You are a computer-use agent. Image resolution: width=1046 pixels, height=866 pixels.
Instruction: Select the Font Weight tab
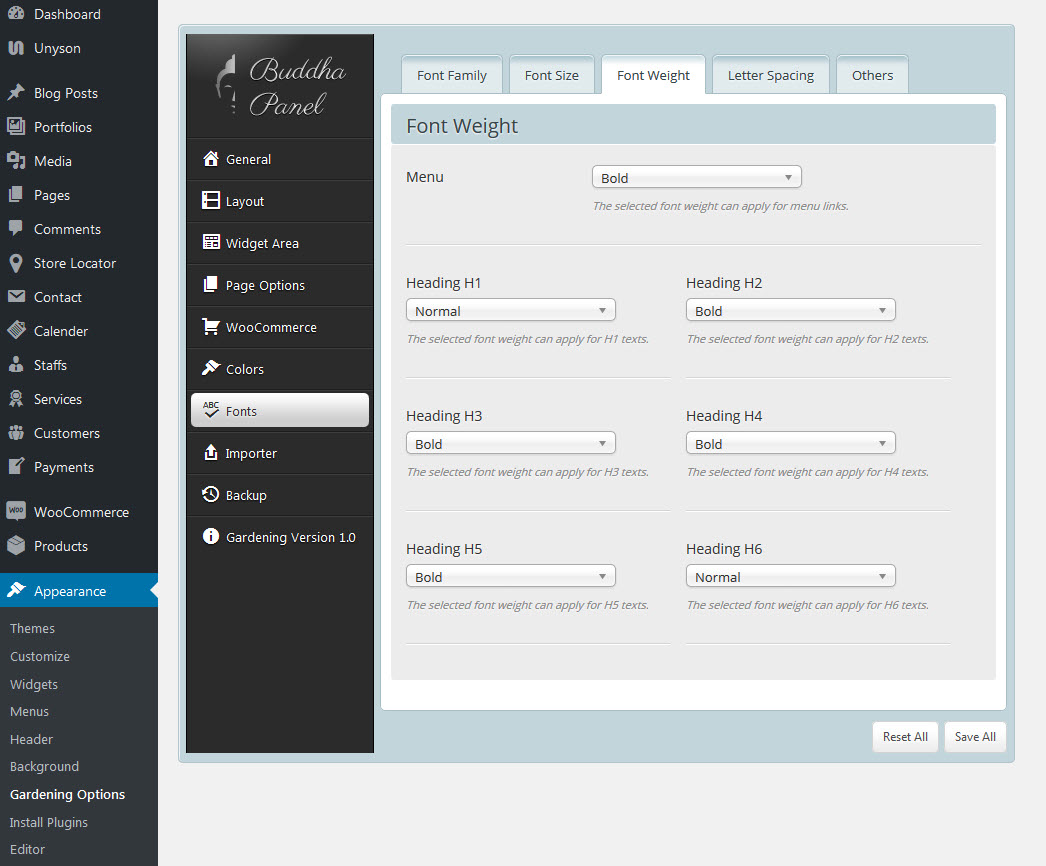653,75
